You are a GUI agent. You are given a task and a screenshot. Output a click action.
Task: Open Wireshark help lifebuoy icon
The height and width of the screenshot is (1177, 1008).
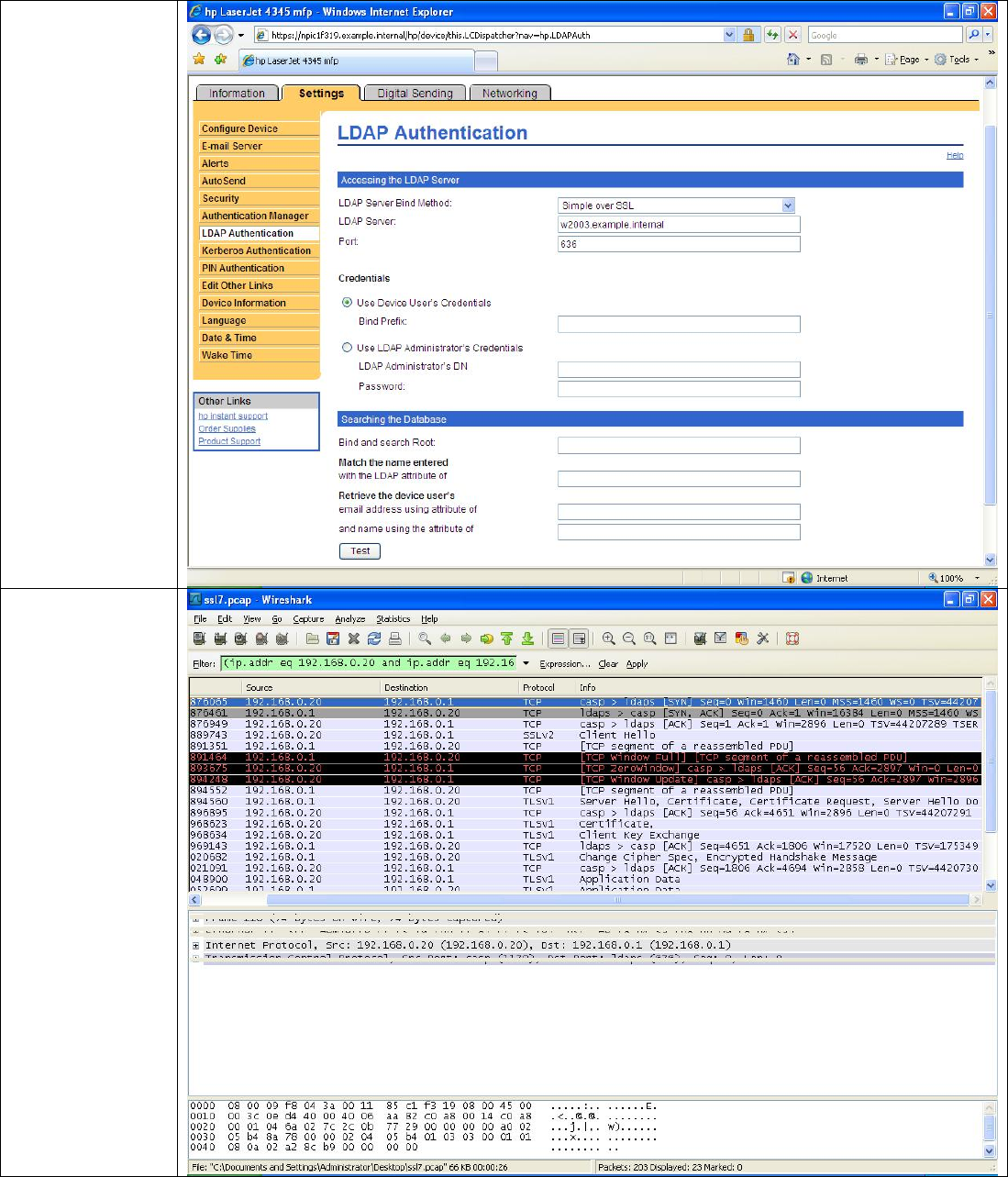coord(792,638)
